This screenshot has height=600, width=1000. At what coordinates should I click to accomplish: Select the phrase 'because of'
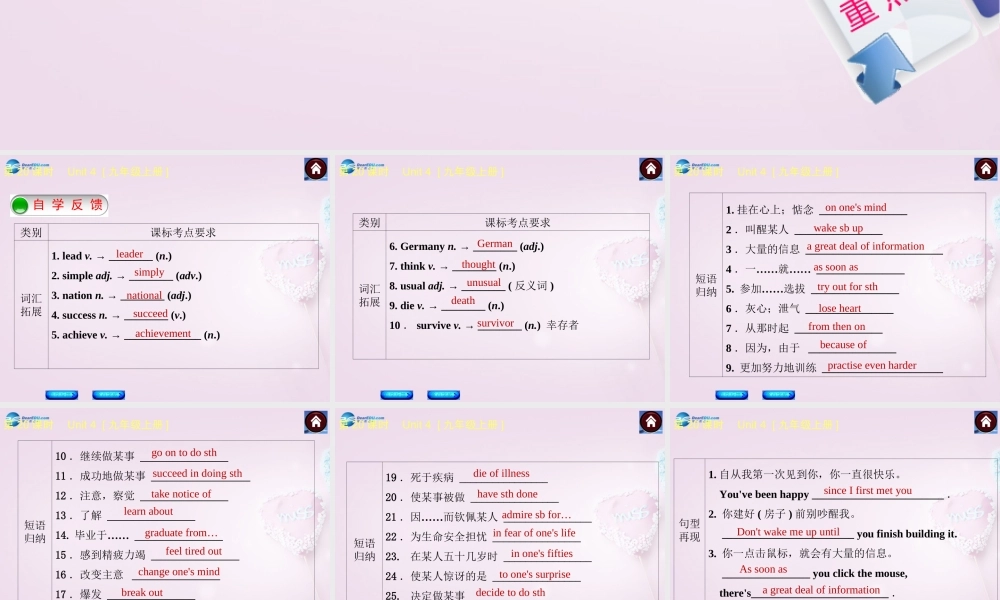[843, 344]
